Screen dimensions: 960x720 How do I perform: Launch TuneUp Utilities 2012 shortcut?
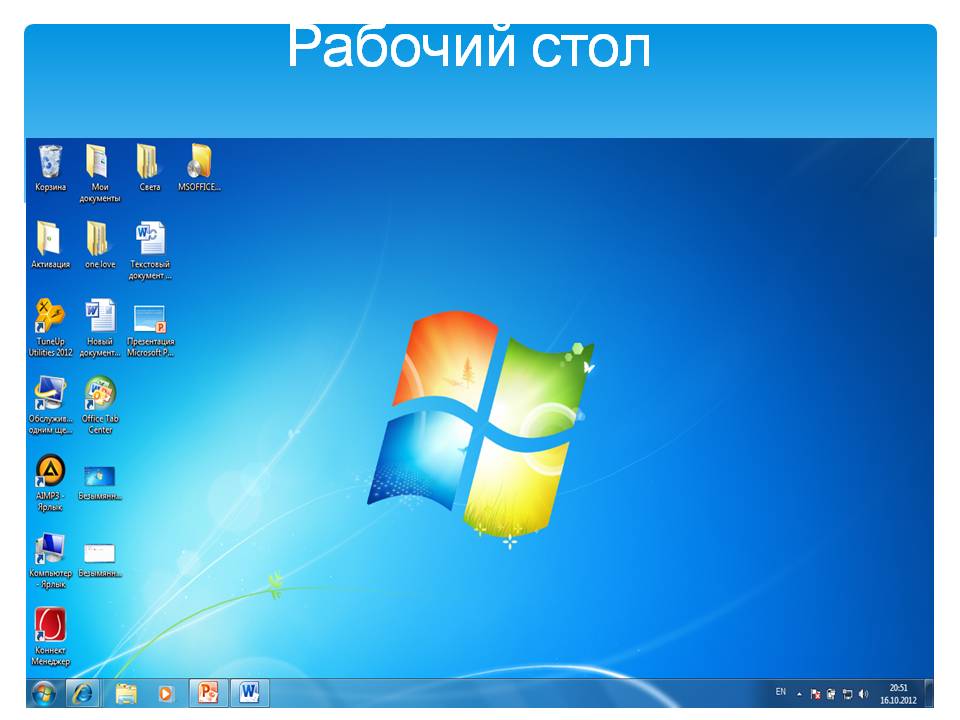click(50, 318)
